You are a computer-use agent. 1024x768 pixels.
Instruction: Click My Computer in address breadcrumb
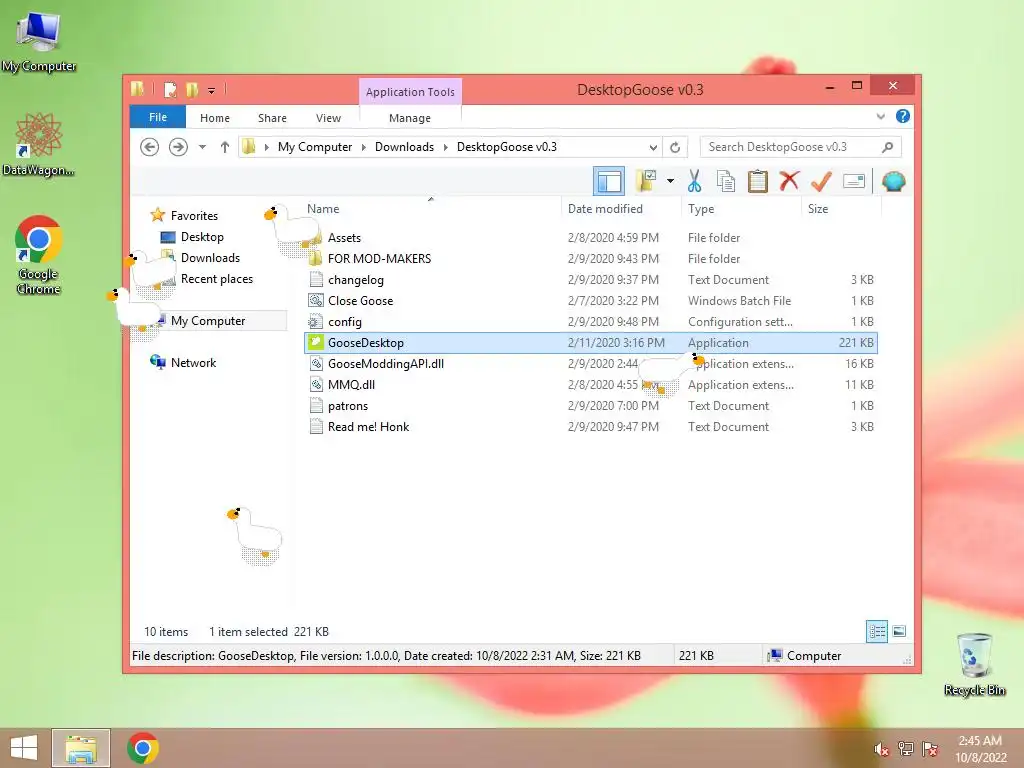(315, 147)
